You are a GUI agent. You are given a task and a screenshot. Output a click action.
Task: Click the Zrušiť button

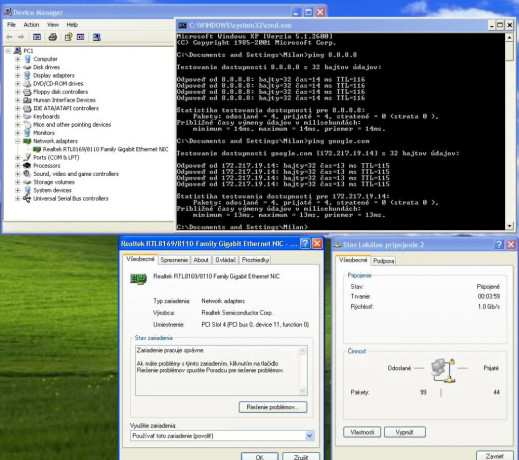coord(301,457)
